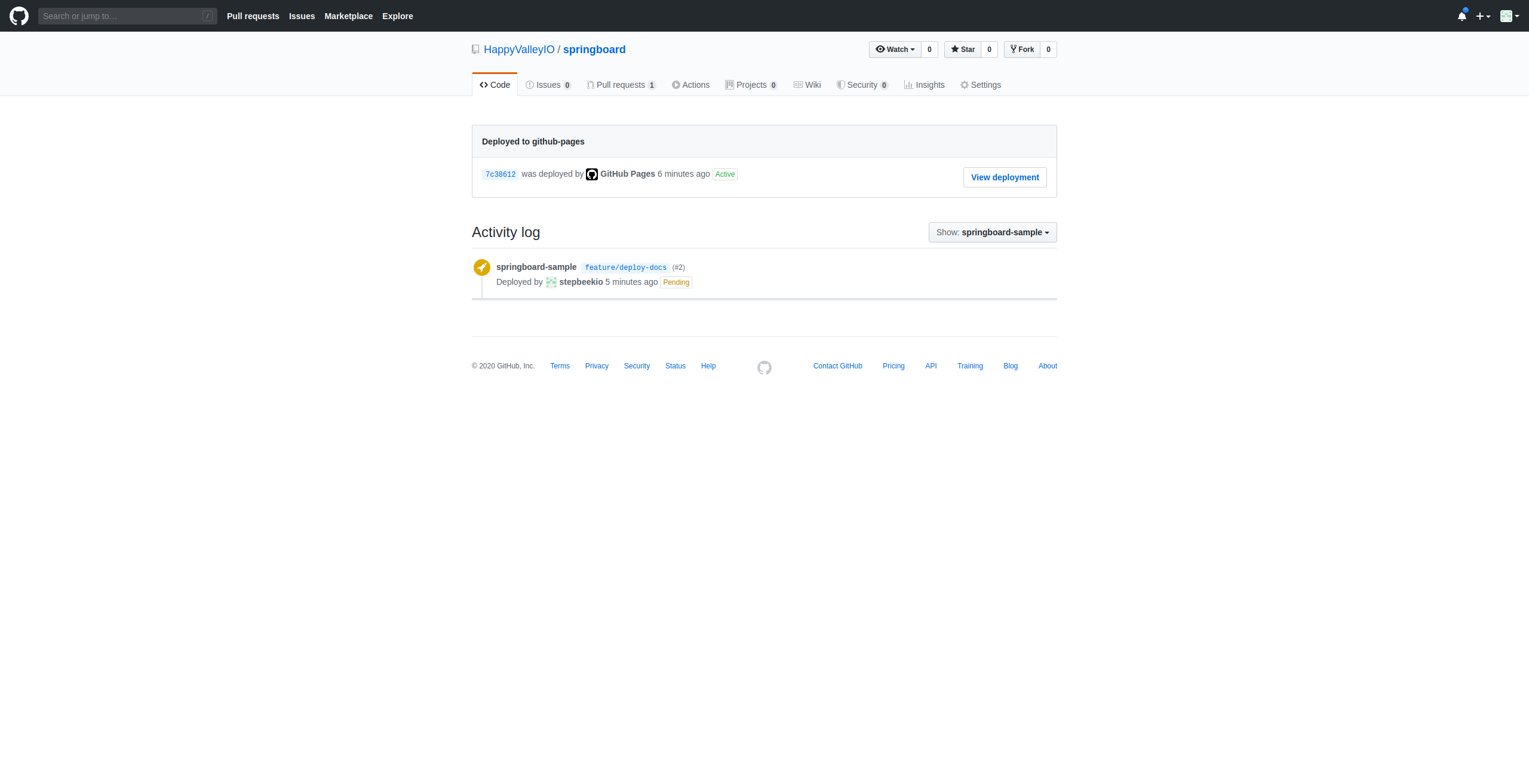Switch to the Projects tab
The image size is (1529, 784).
pyautogui.click(x=751, y=85)
